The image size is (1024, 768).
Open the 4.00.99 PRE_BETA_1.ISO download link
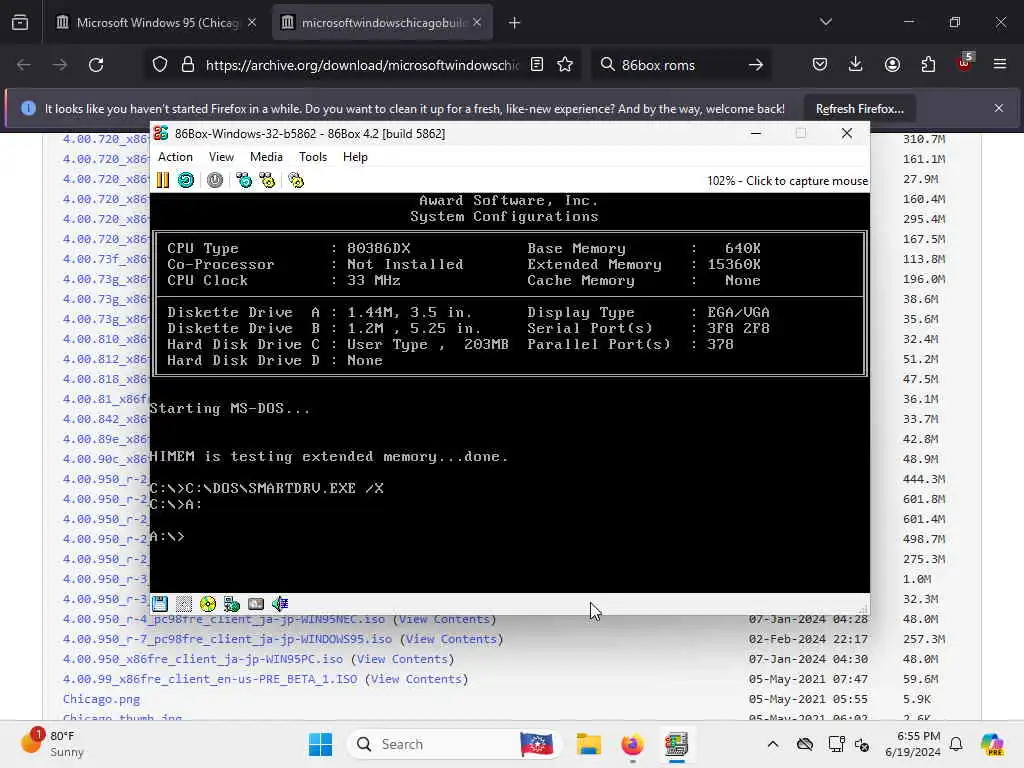tap(210, 679)
